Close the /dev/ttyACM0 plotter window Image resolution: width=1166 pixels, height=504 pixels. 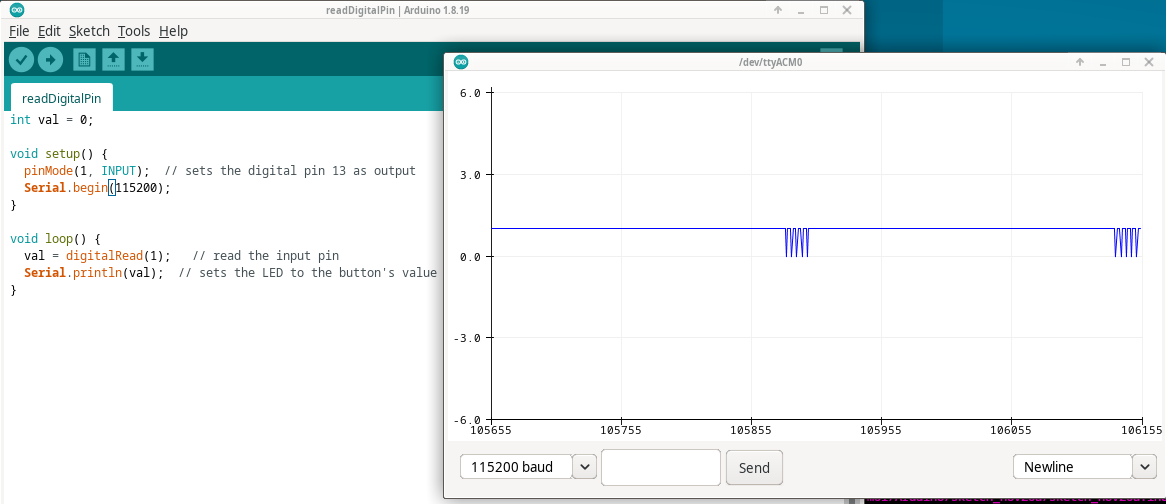[1149, 62]
